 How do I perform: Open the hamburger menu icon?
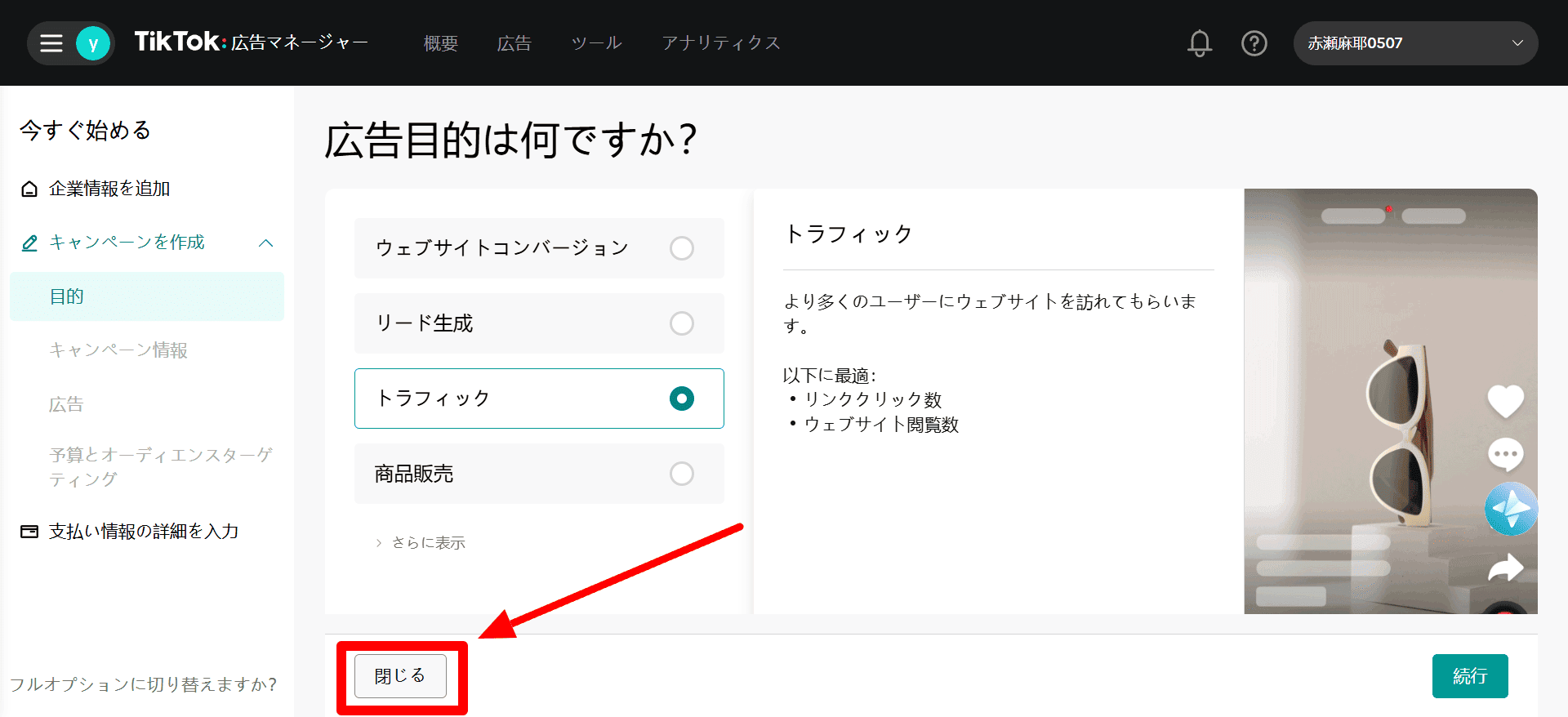(x=51, y=43)
